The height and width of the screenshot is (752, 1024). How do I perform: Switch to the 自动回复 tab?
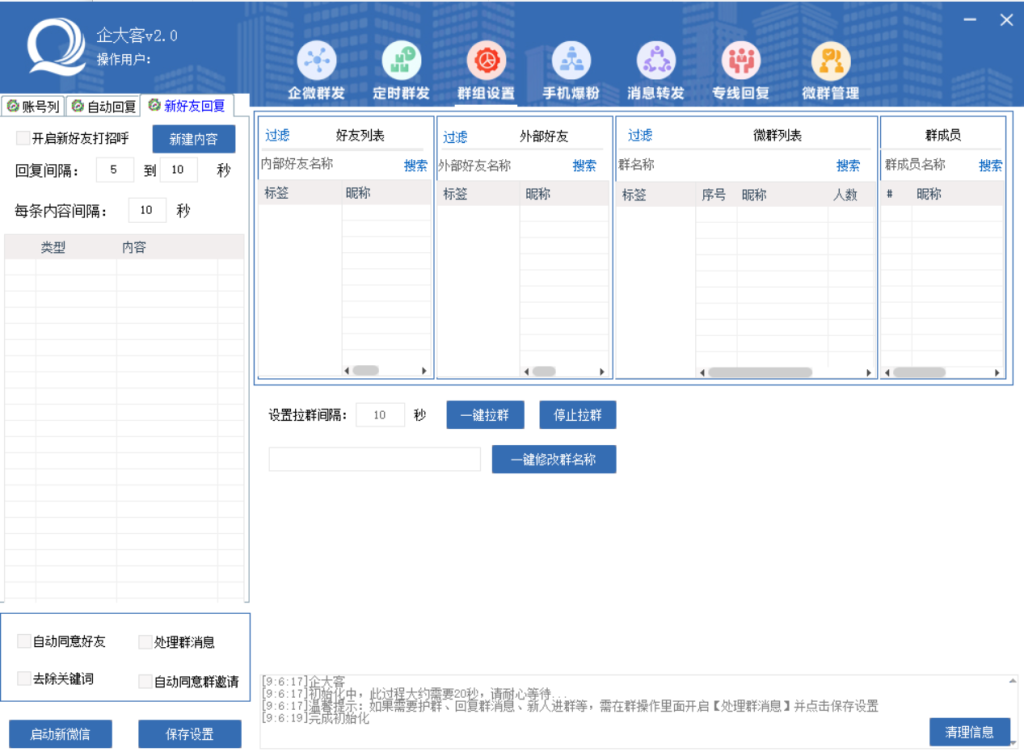pyautogui.click(x=103, y=106)
